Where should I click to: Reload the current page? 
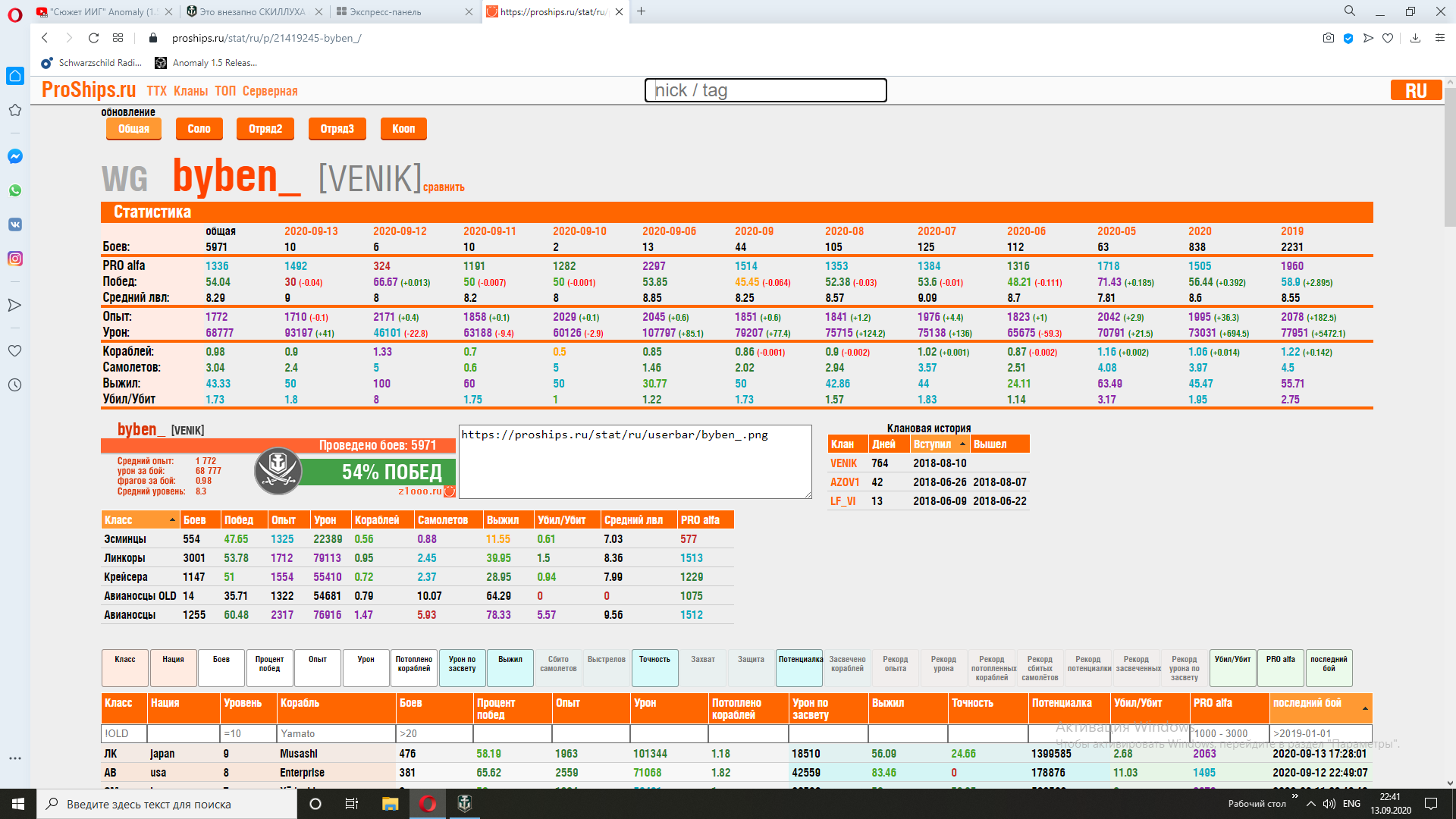point(93,38)
